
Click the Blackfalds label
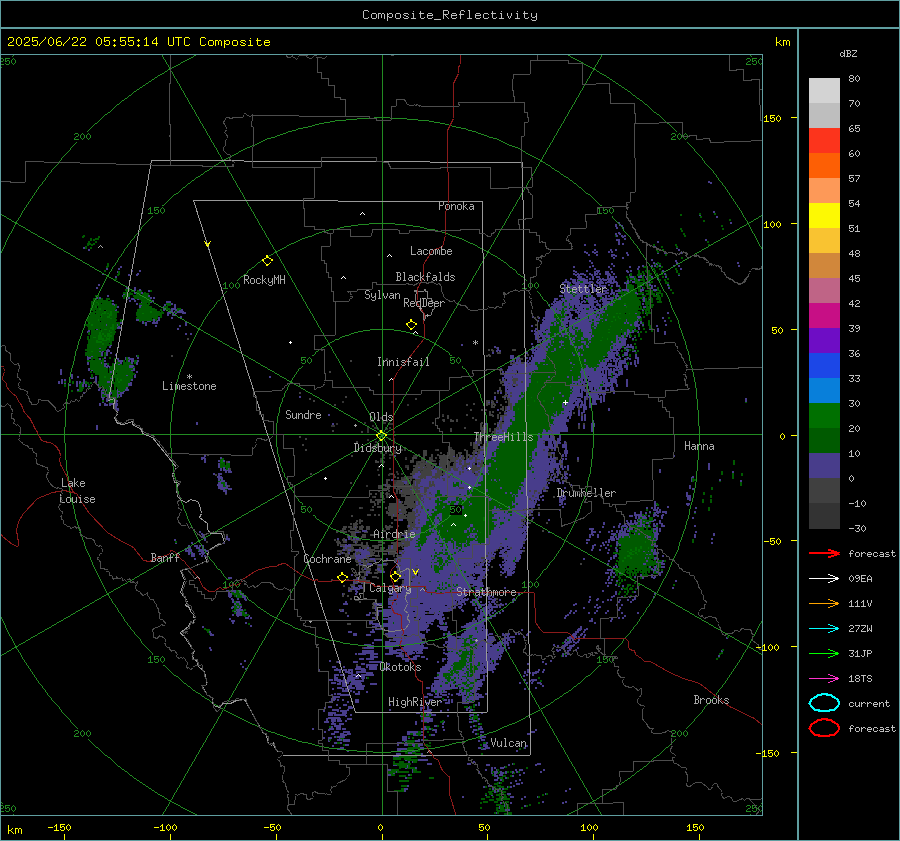425,277
